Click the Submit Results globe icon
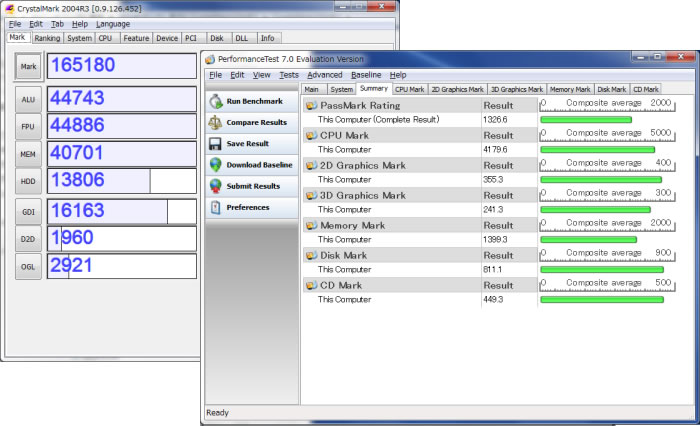This screenshot has width=700, height=426. (x=216, y=186)
